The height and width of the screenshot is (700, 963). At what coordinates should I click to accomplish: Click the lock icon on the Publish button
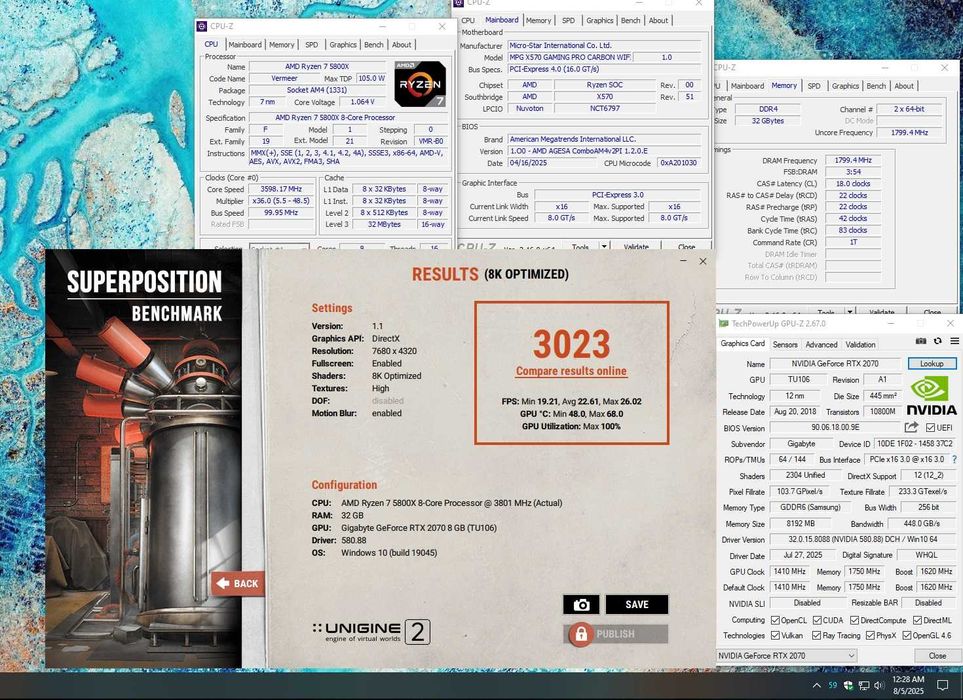pyautogui.click(x=580, y=634)
